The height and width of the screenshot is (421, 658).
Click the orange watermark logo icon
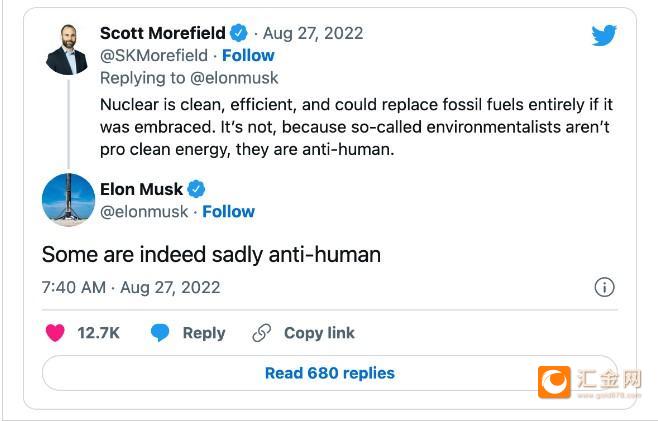(553, 382)
